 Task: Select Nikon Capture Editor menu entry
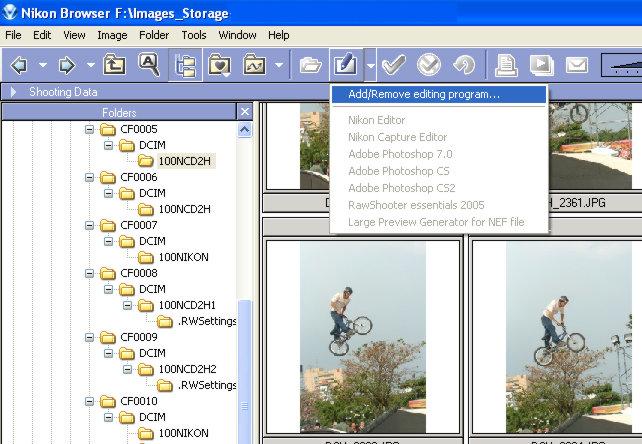439,137
